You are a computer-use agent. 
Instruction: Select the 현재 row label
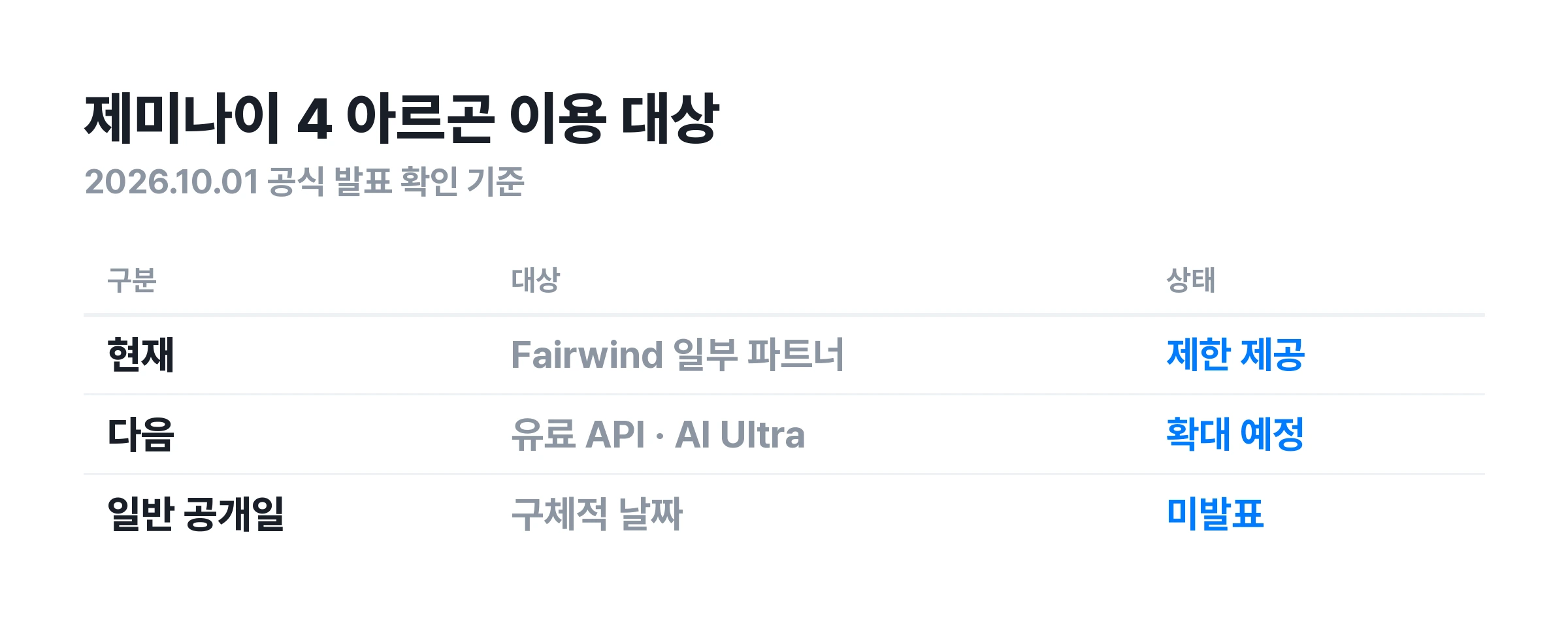pyautogui.click(x=141, y=355)
